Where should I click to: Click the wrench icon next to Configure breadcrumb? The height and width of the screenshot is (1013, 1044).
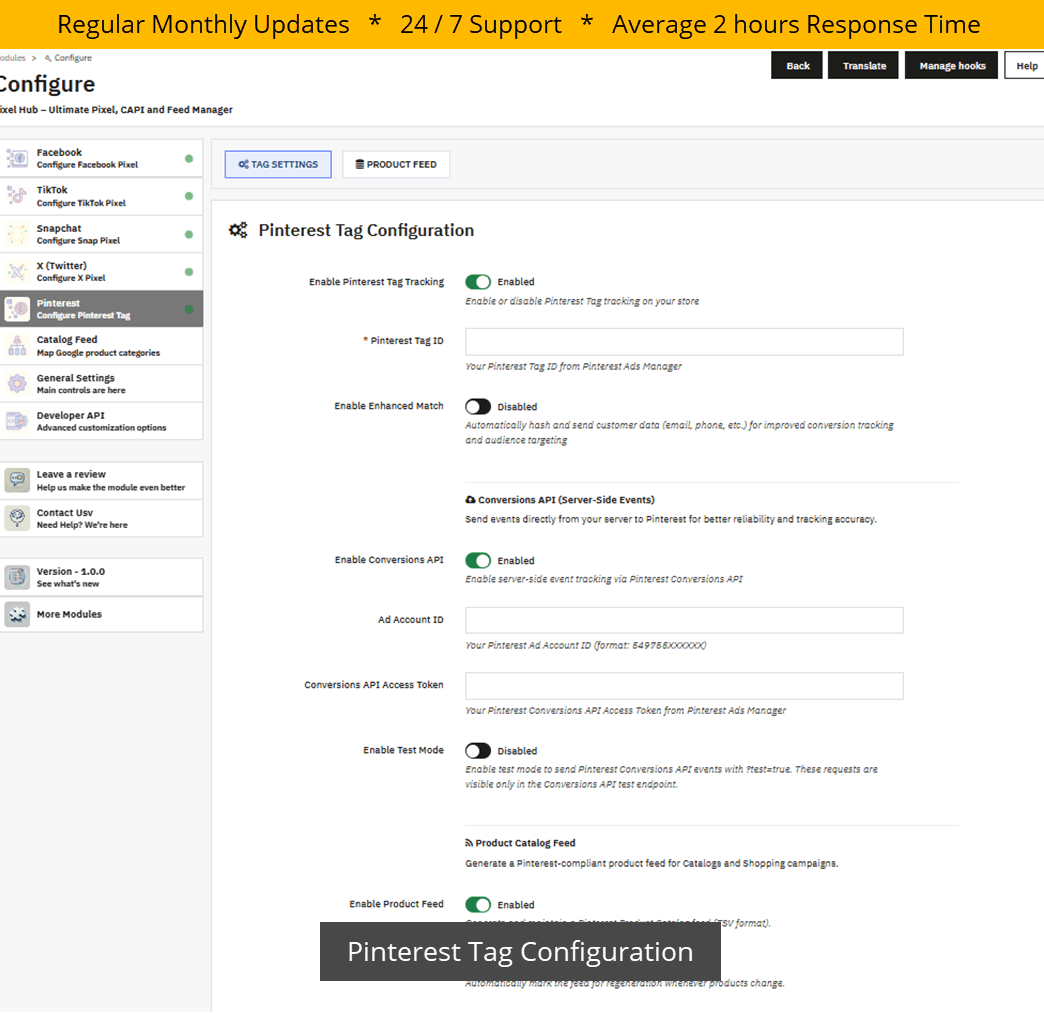48,59
